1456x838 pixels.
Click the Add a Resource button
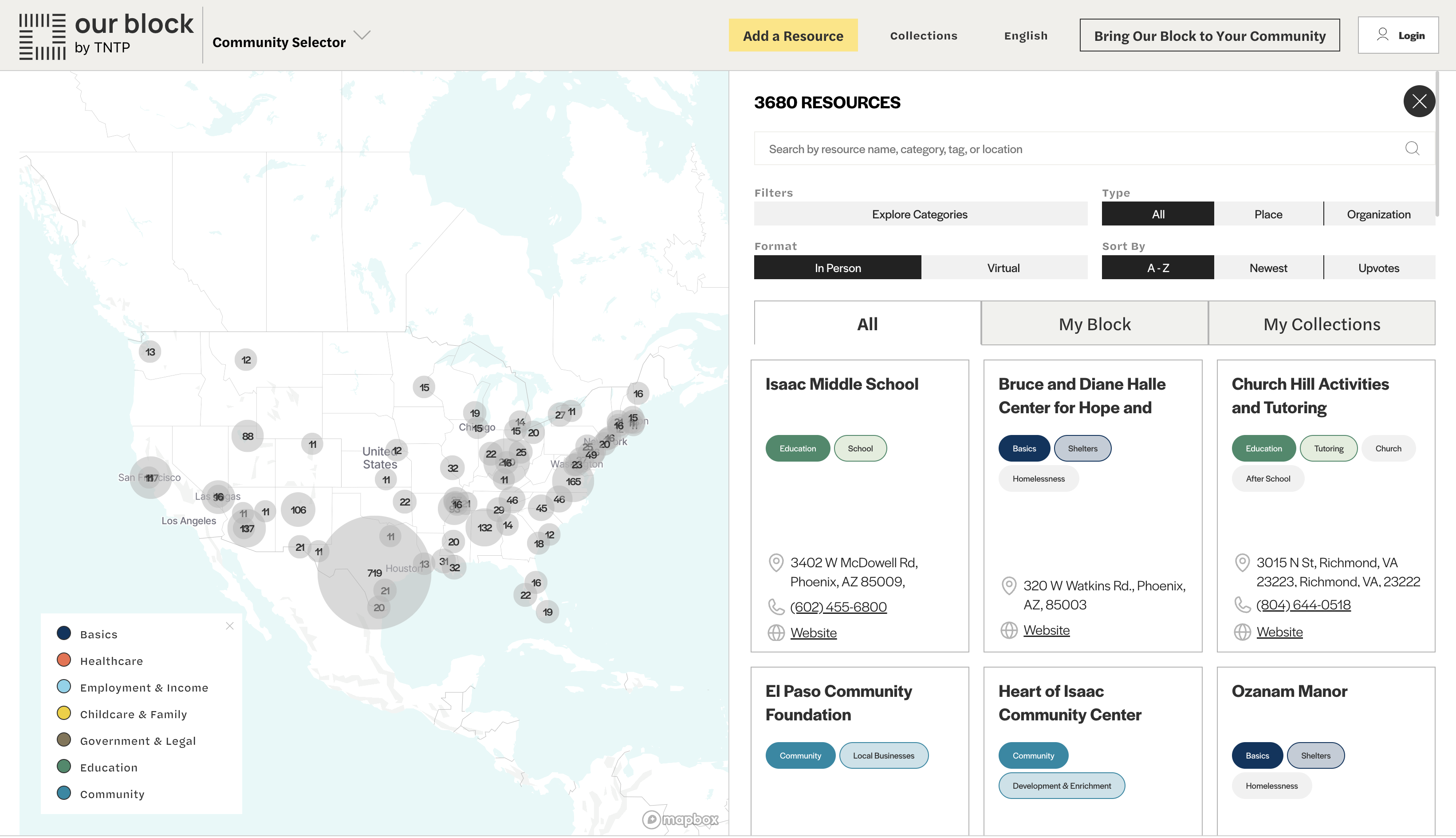793,36
